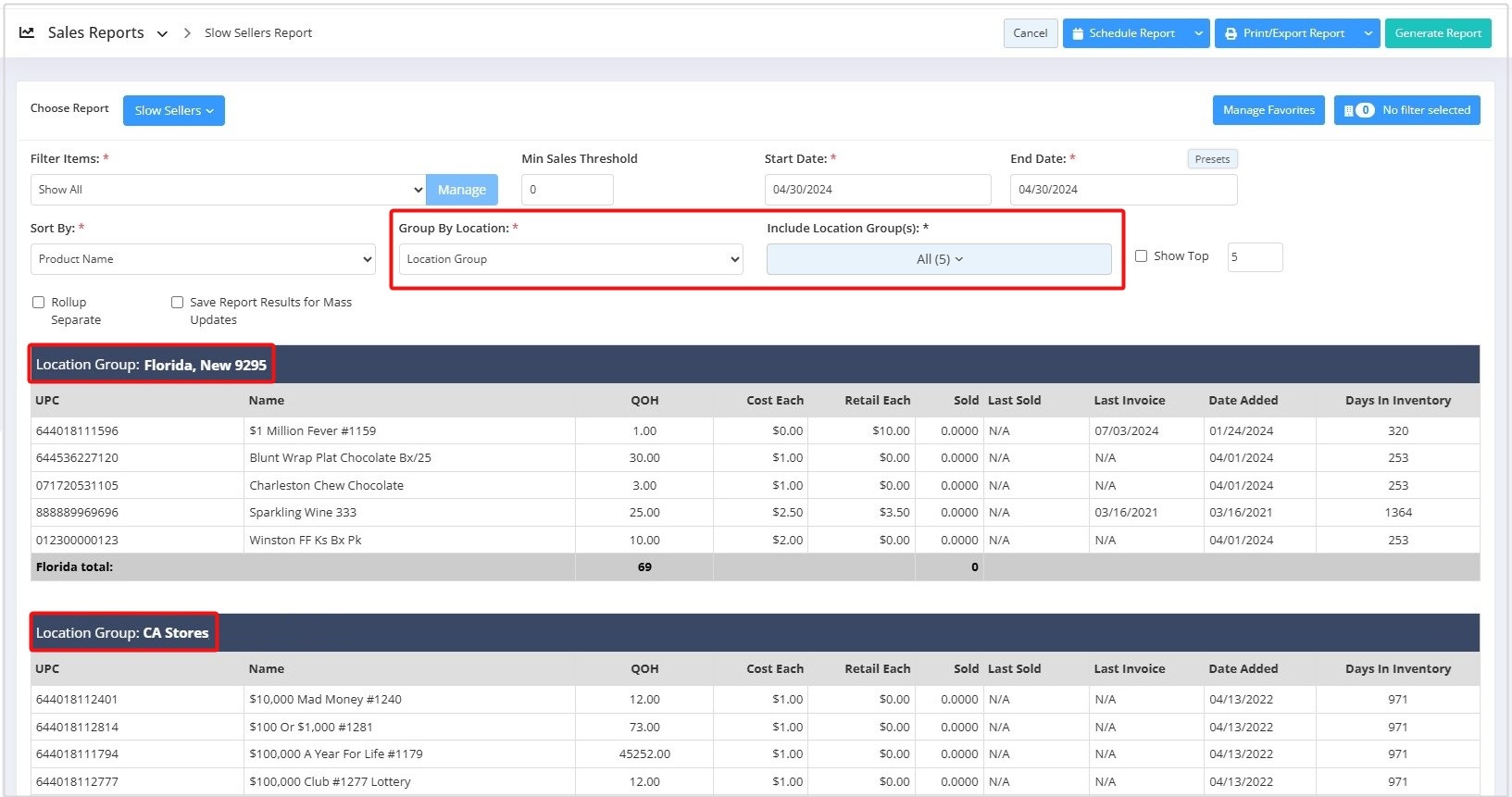
Task: Focus the Min Sales Threshold field
Action: click(x=567, y=190)
